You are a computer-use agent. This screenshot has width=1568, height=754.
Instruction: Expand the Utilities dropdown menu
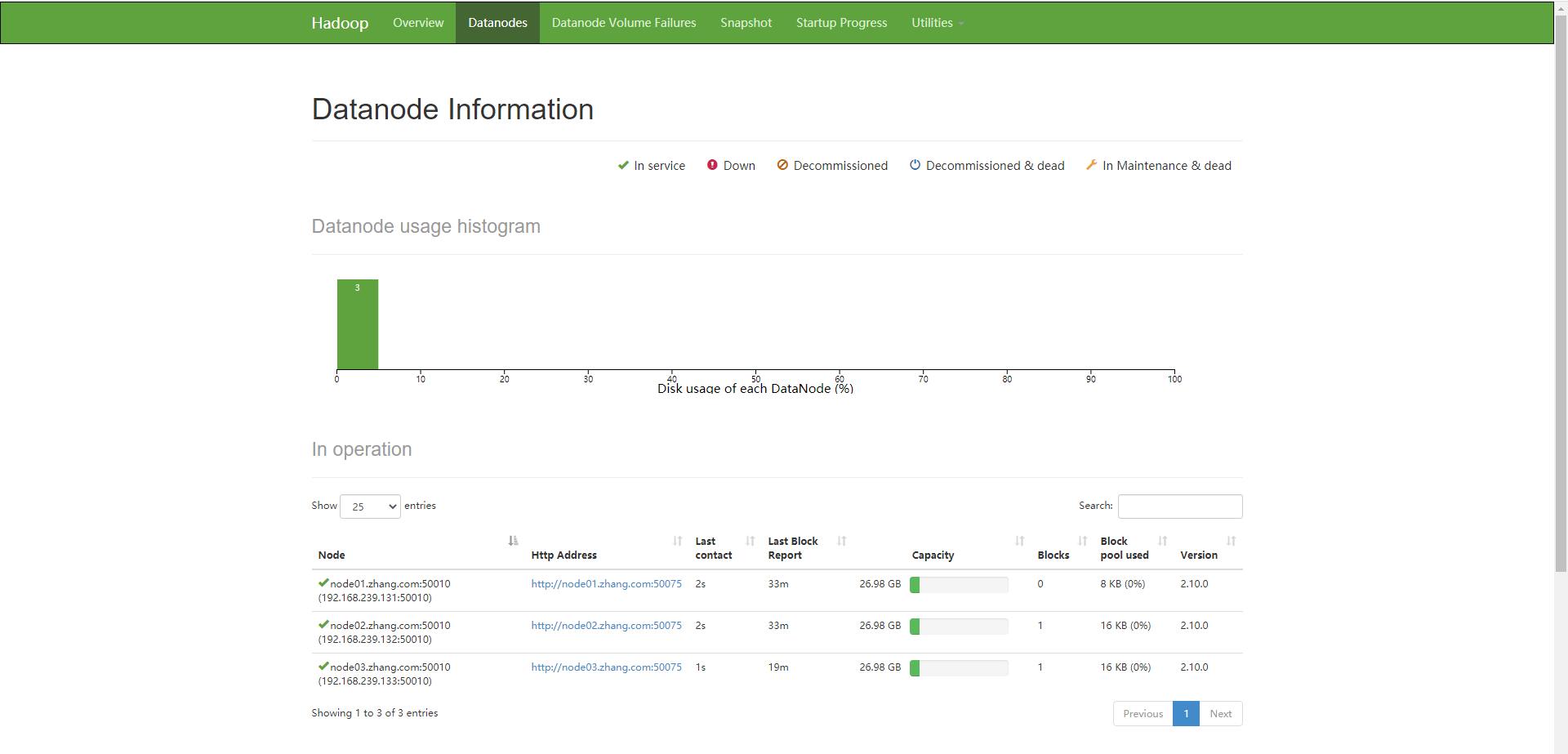coord(938,23)
